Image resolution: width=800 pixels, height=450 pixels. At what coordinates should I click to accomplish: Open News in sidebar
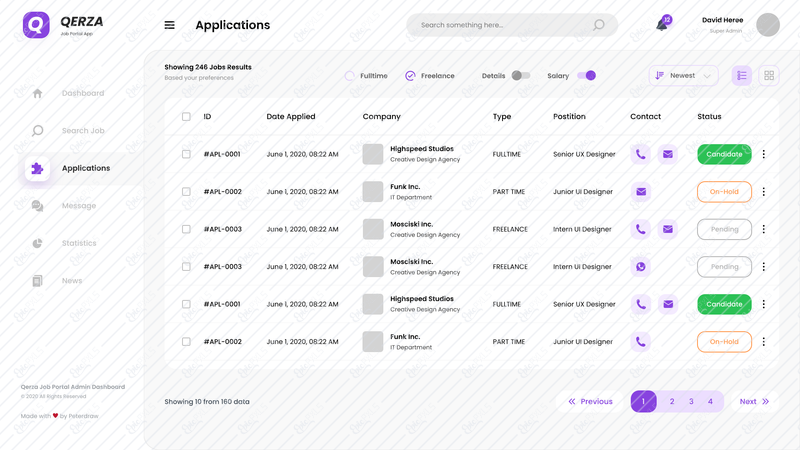pos(72,281)
